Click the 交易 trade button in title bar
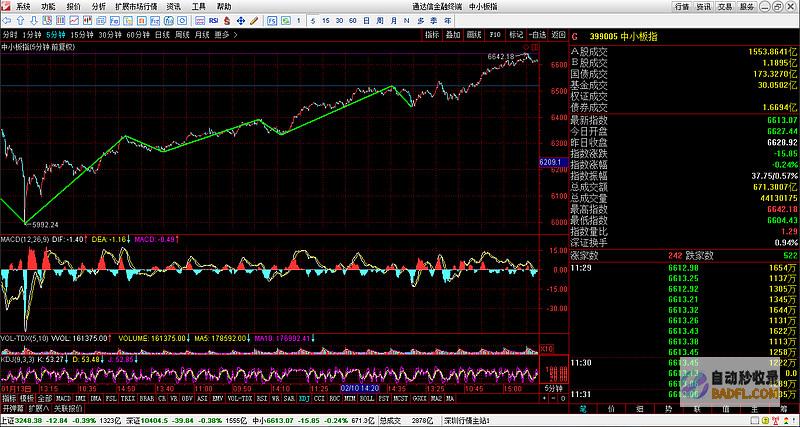This screenshot has width=800, height=427. point(725,7)
